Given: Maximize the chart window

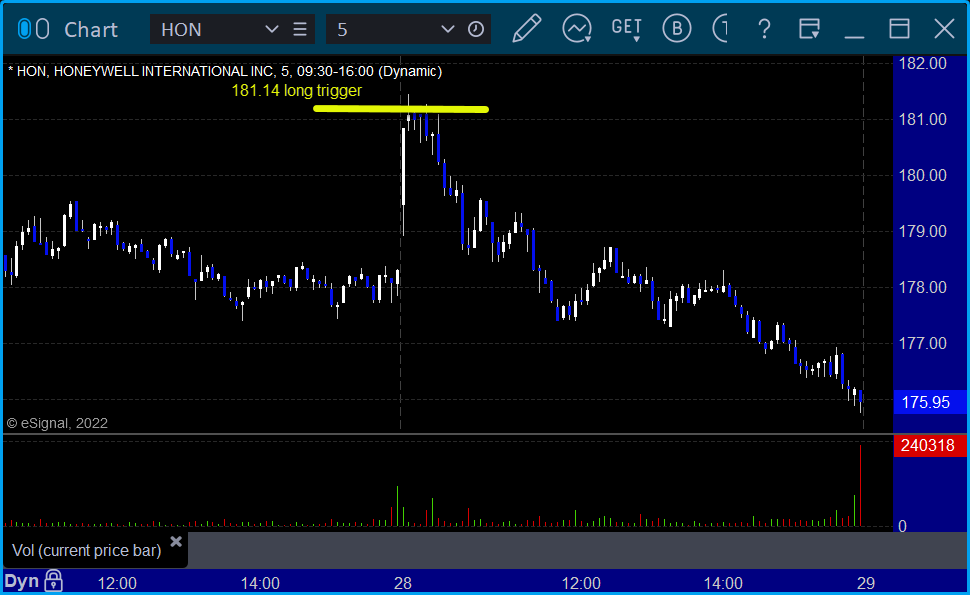Looking at the screenshot, I should [x=899, y=28].
